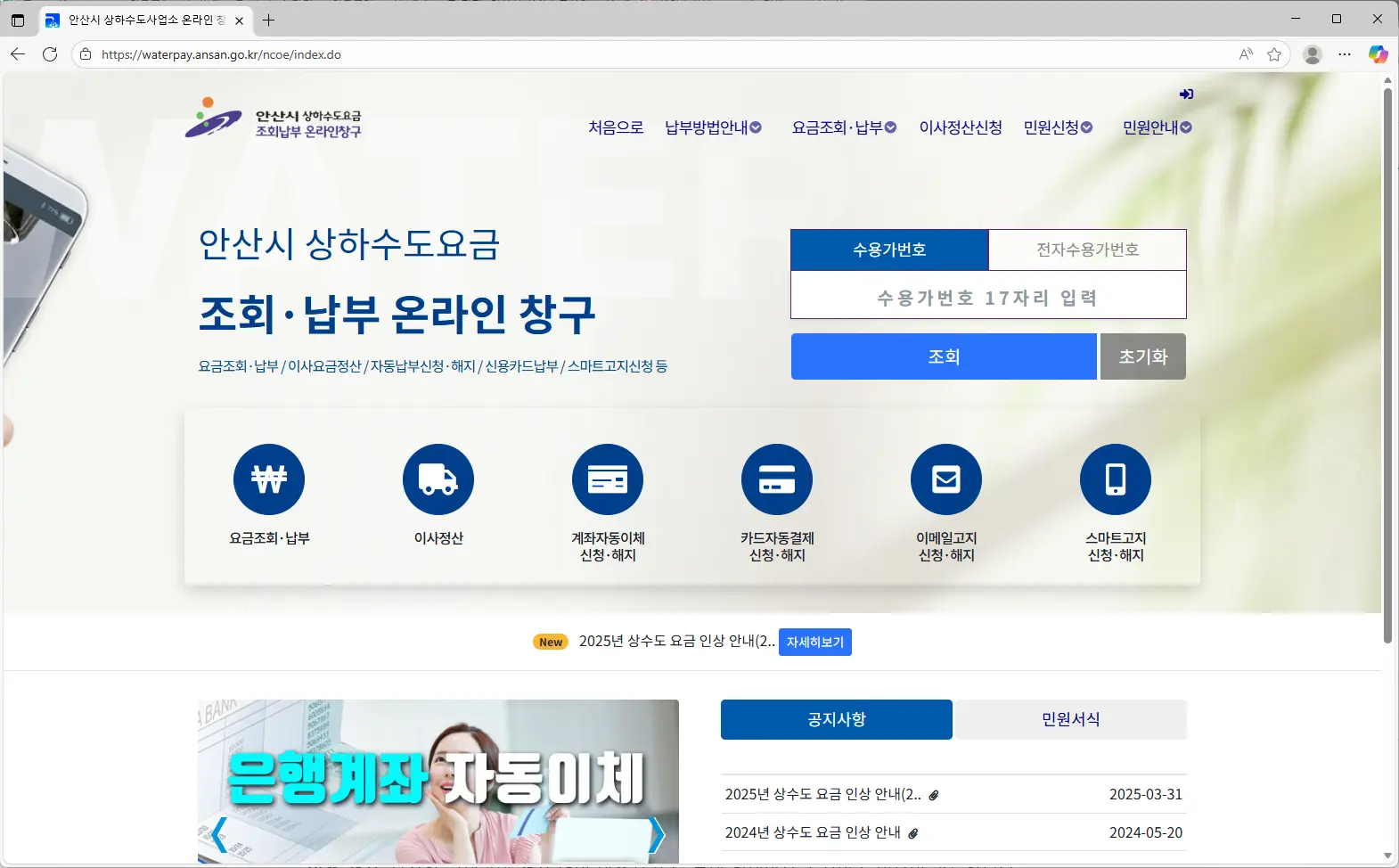
Task: Go to 처음으로 home menu
Action: tap(616, 127)
